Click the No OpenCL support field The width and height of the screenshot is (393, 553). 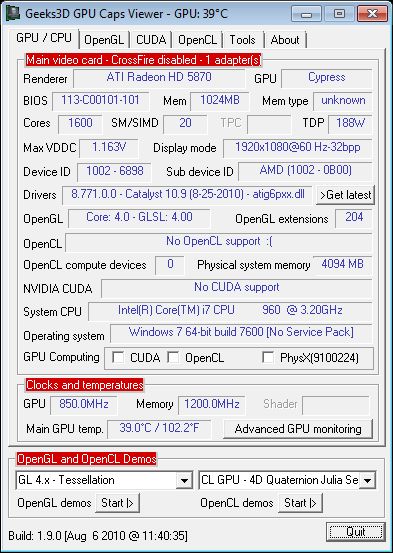tap(219, 242)
